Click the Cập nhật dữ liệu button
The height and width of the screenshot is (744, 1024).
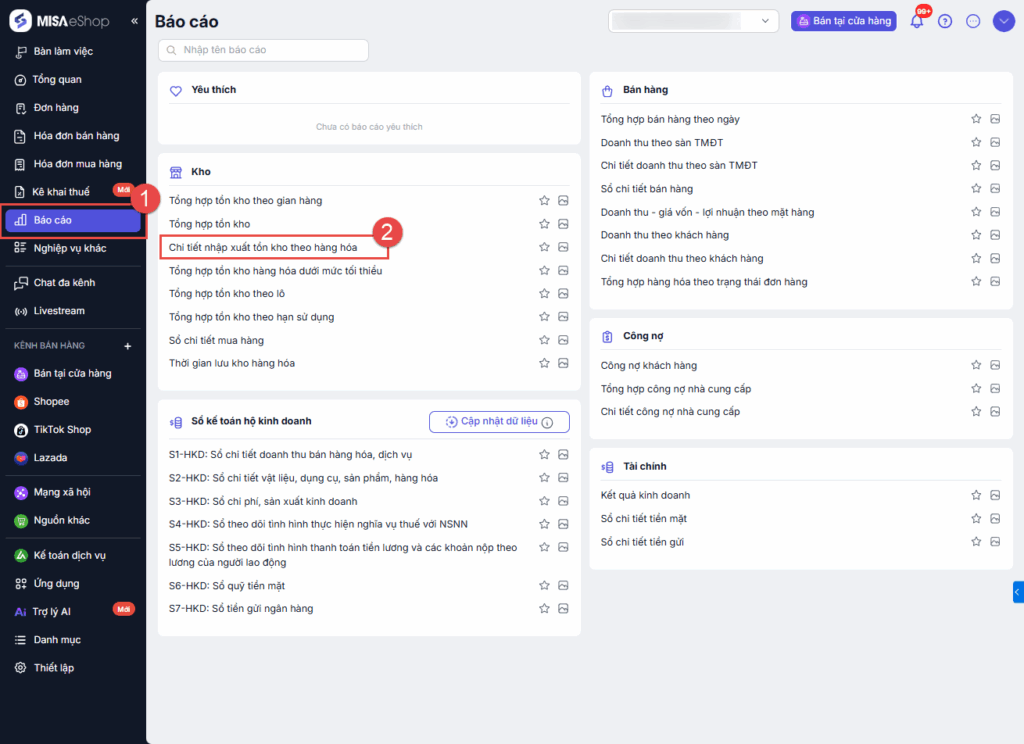499,422
